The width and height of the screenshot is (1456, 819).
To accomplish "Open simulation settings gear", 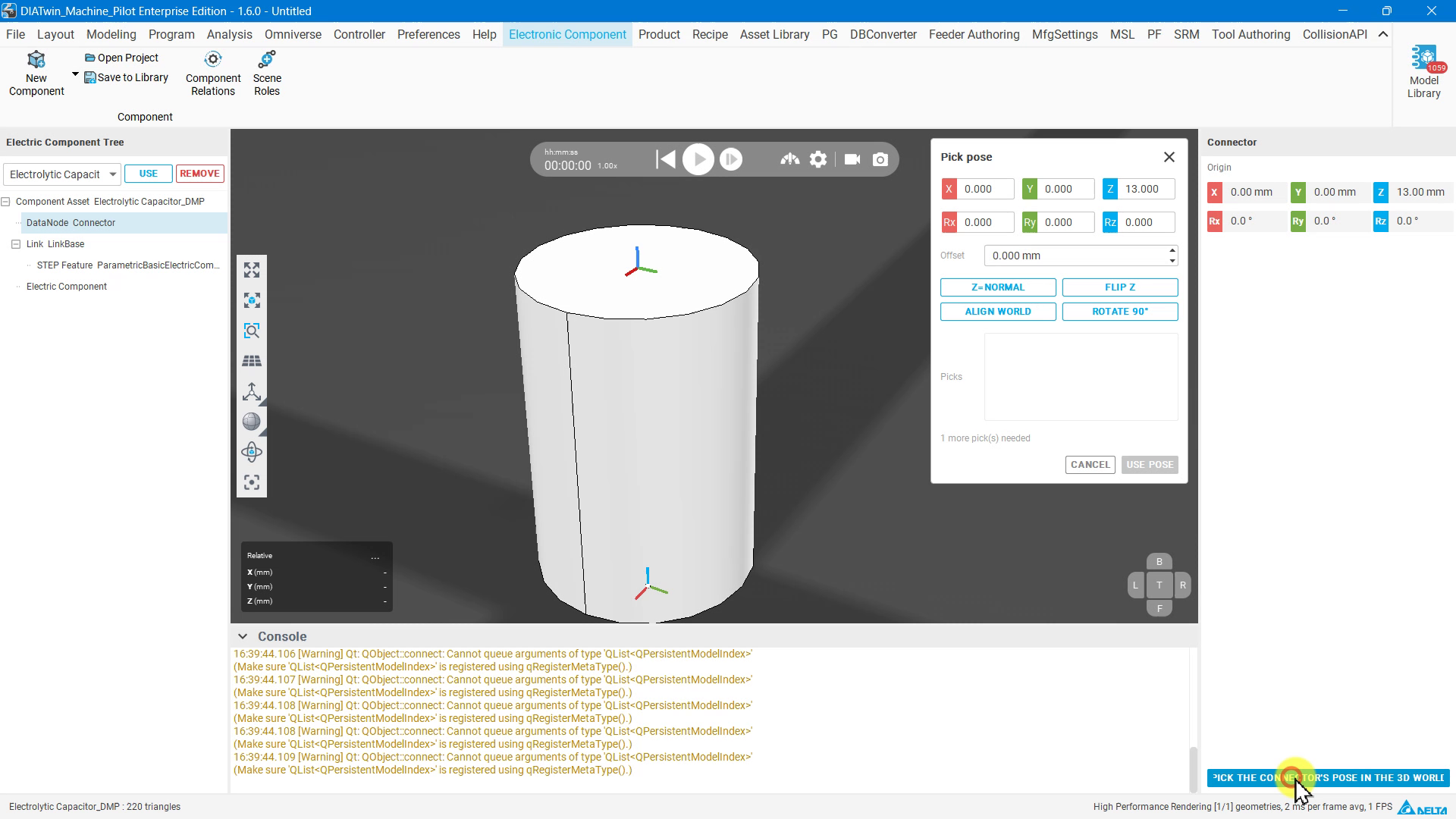I will click(818, 159).
